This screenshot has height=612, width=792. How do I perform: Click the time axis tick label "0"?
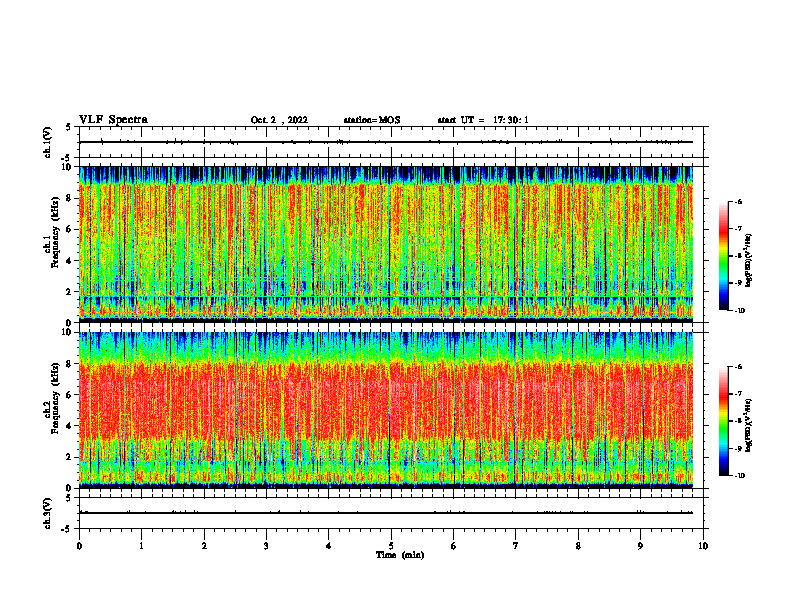tap(79, 546)
